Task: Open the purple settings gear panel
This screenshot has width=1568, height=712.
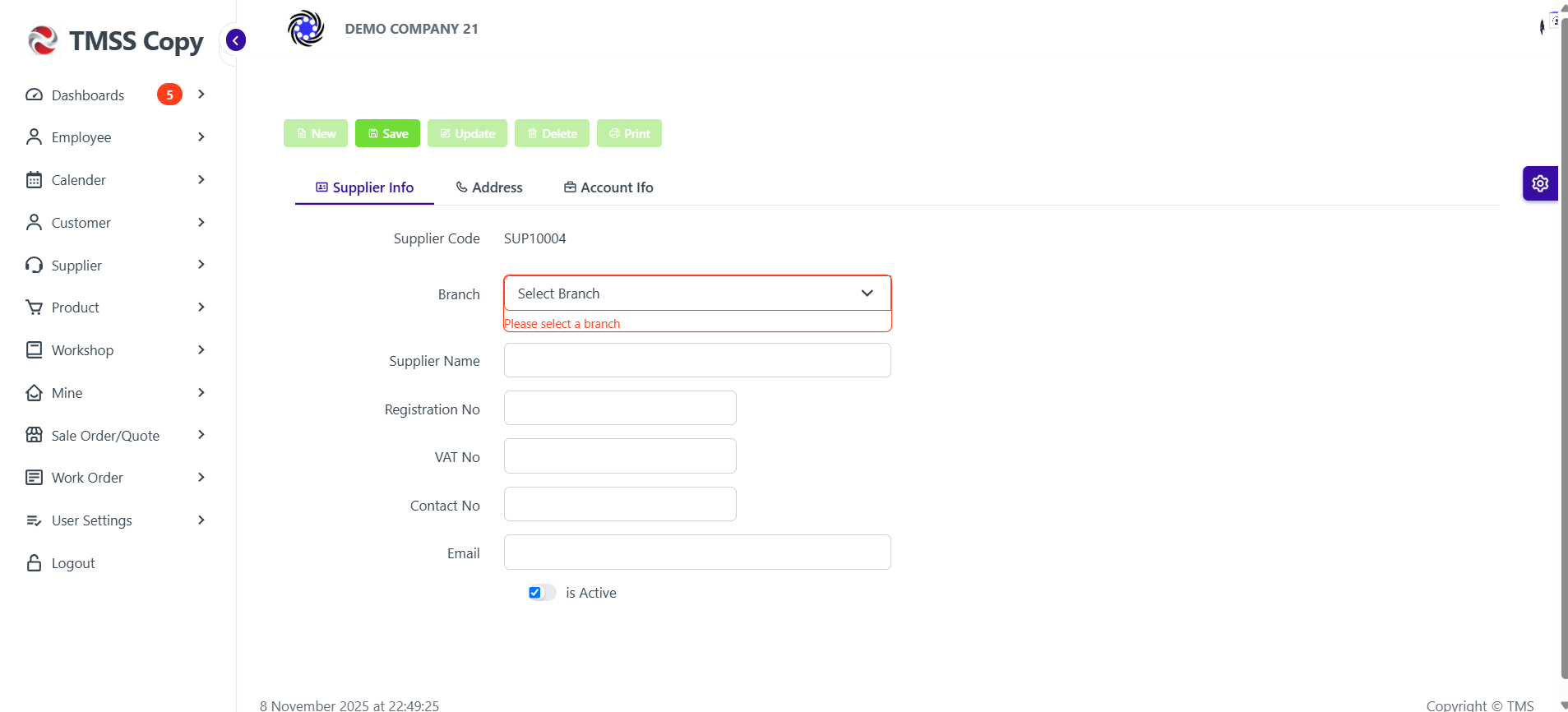Action: 1540,183
